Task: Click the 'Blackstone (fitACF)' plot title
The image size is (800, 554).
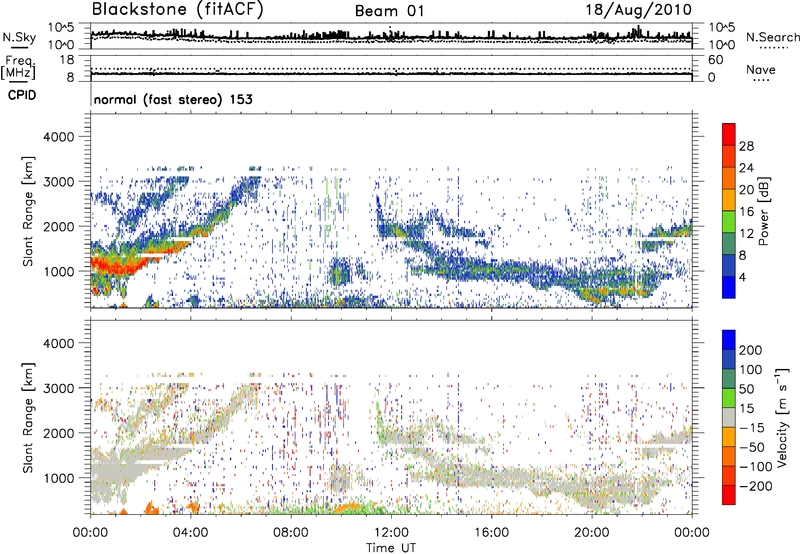Action: pyautogui.click(x=177, y=9)
